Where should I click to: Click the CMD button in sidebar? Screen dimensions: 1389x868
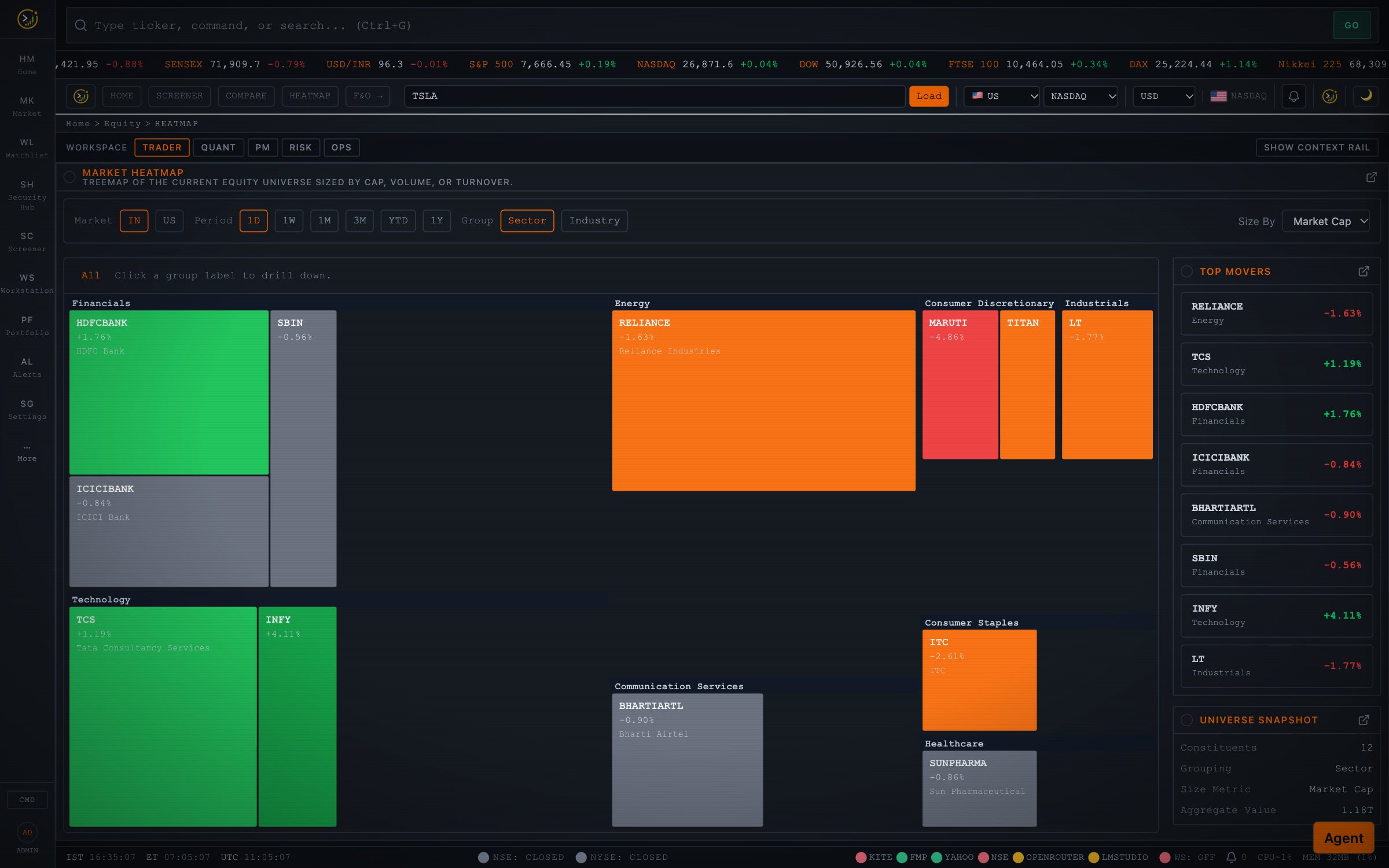27,800
